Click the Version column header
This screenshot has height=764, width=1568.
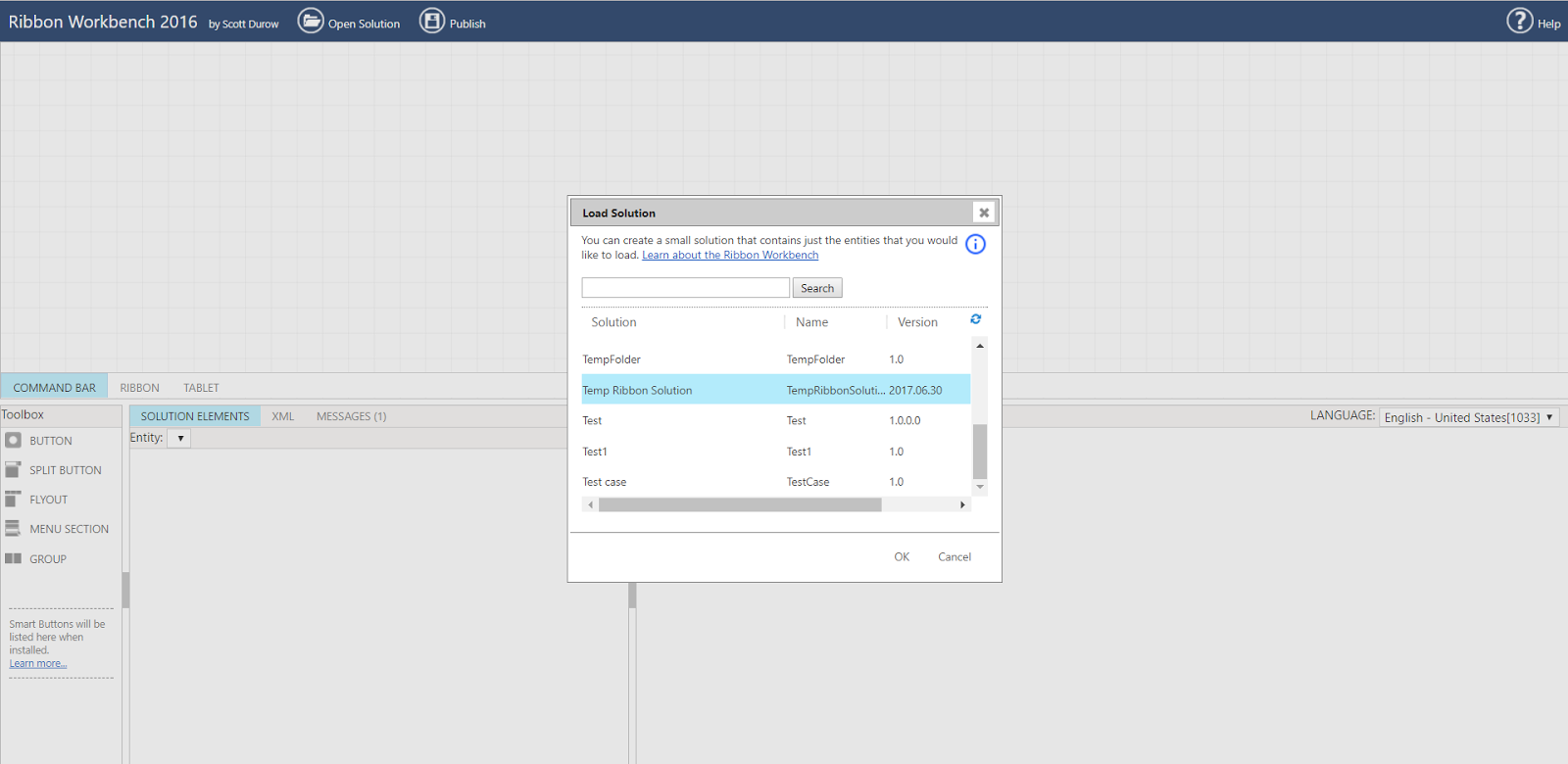click(x=917, y=322)
